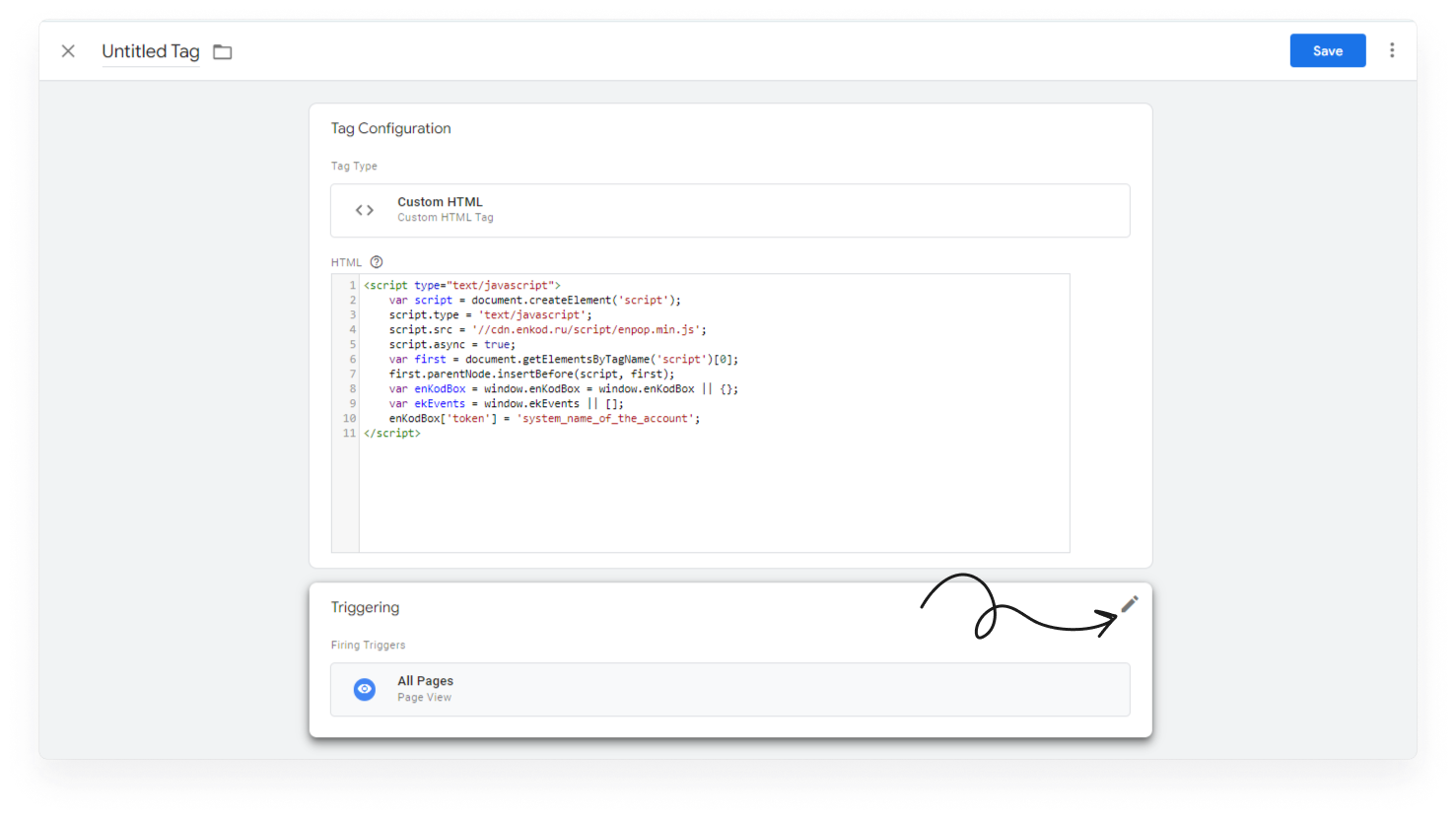Open HTML help question mark icon
This screenshot has width=1456, height=818.
tap(377, 262)
